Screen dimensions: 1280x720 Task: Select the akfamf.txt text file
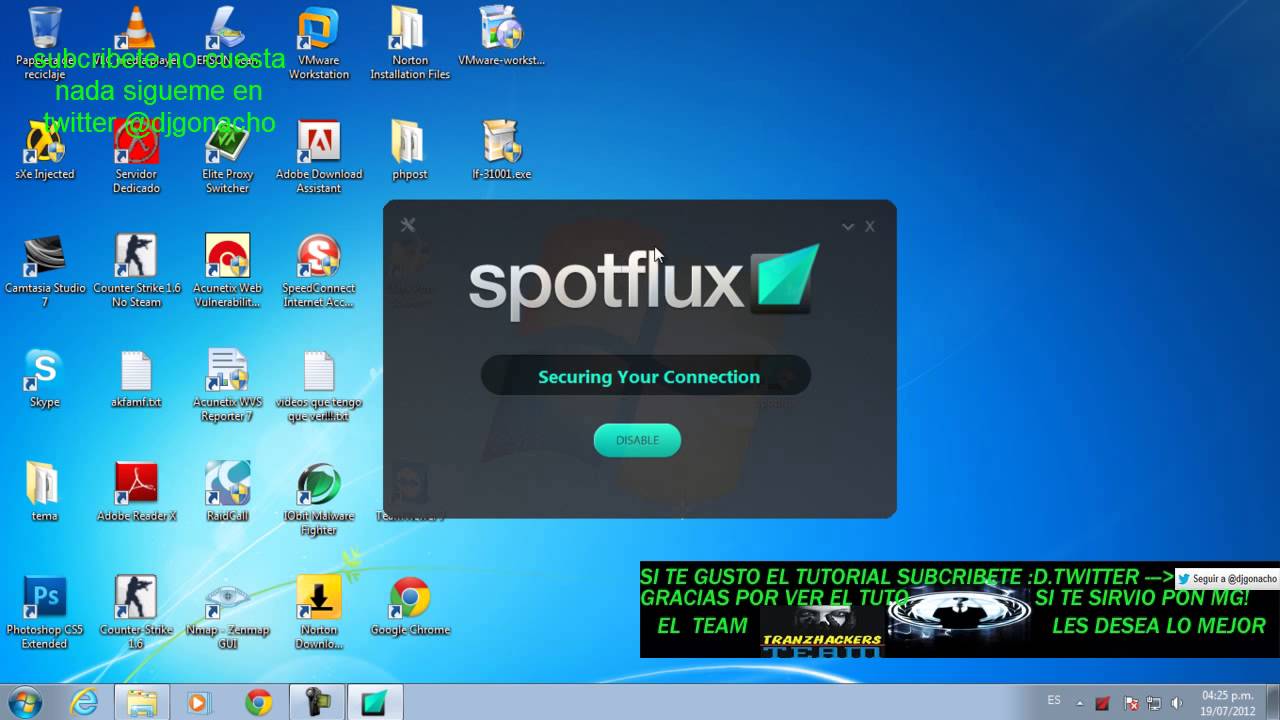click(x=136, y=378)
